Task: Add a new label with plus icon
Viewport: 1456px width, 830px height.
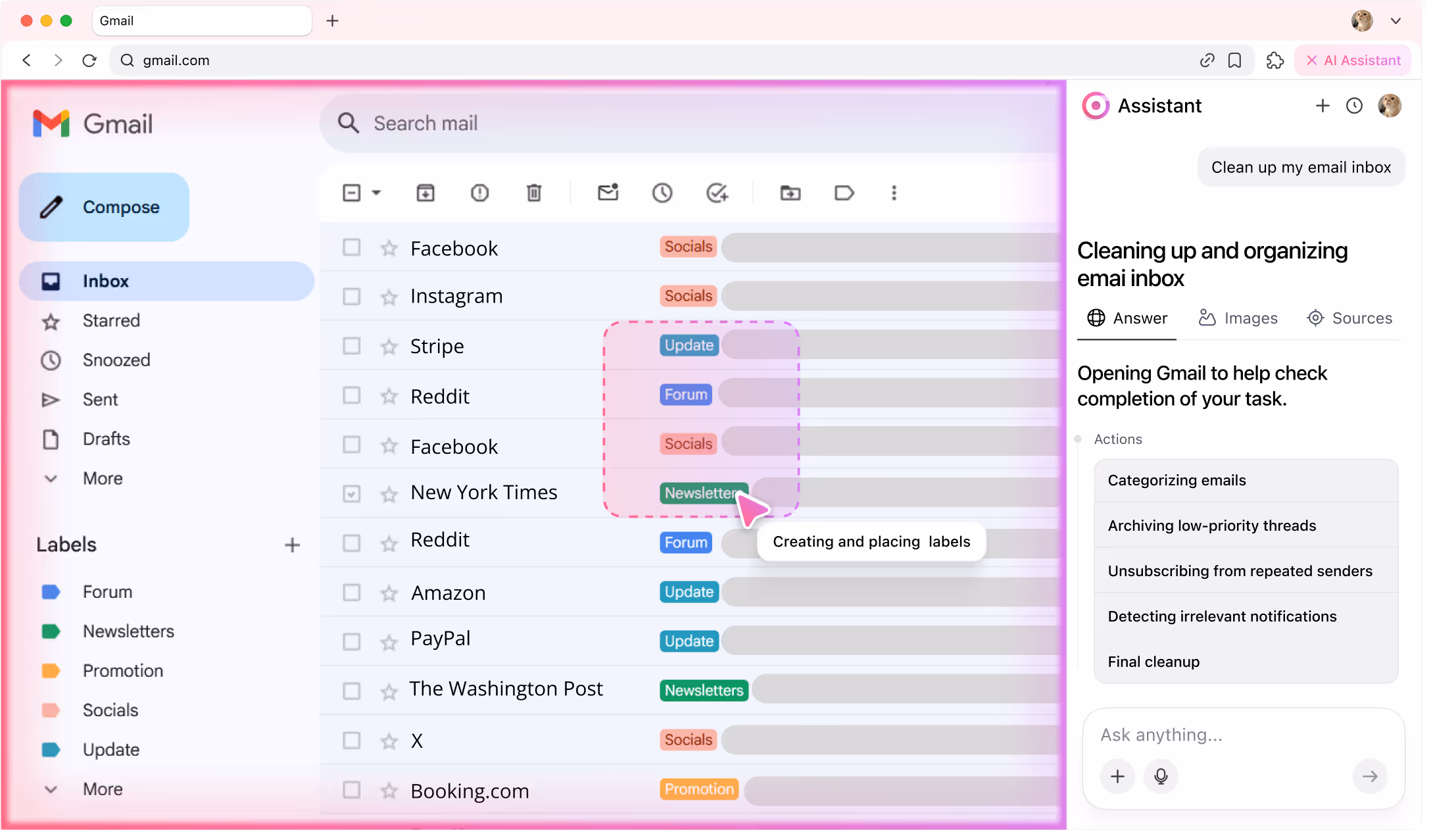Action: 292,545
